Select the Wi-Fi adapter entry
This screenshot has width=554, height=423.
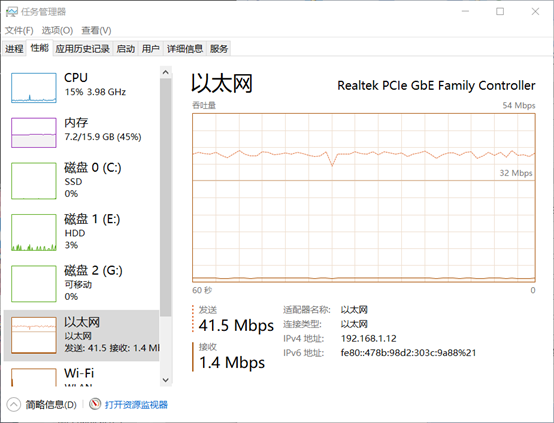tap(81, 376)
